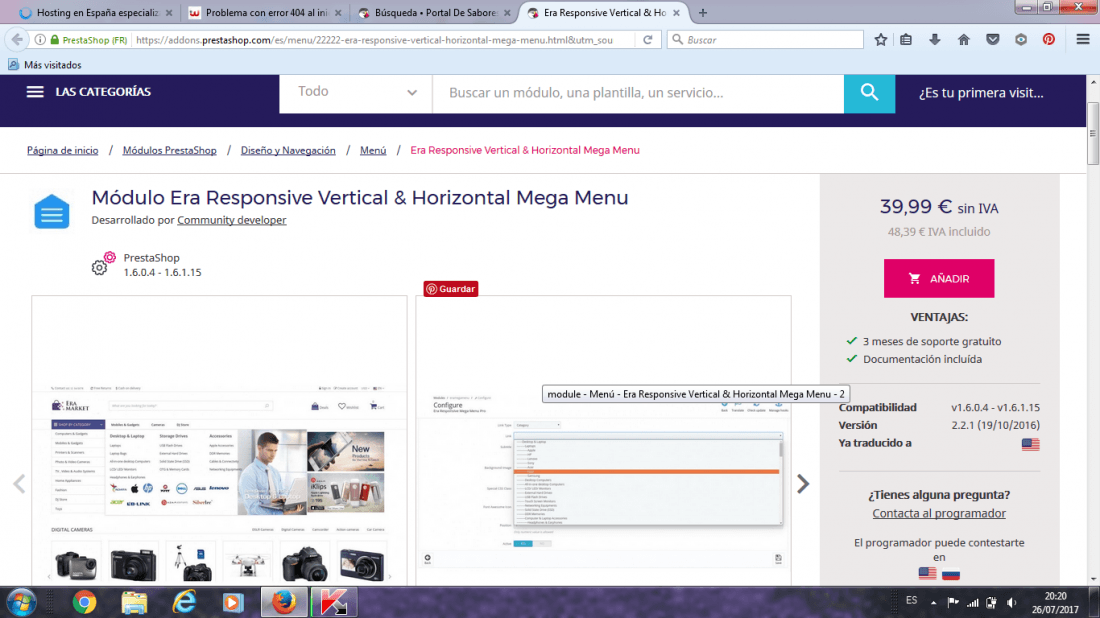Viewport: 1100px width, 618px height.
Task: Click the blue module logo icon
Action: coord(52,212)
